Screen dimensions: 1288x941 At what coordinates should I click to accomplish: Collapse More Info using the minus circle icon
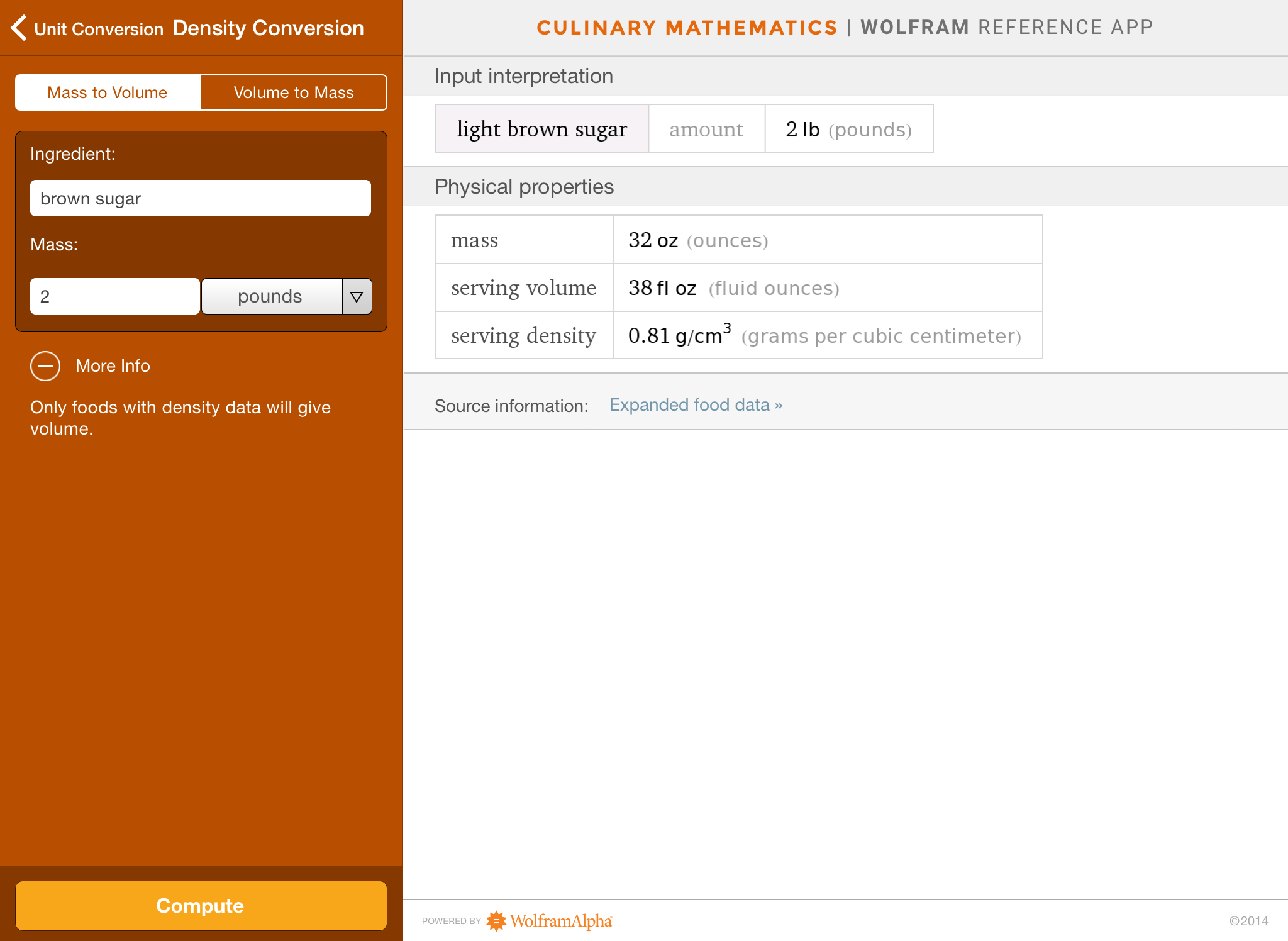[45, 366]
